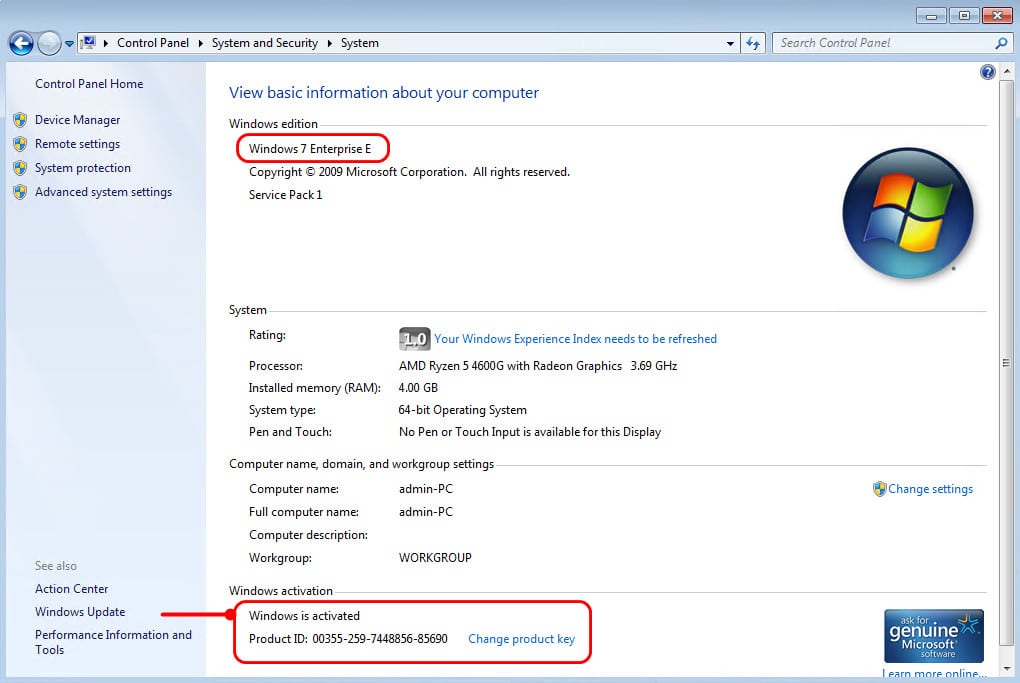Viewport: 1020px width, 683px height.
Task: Click the Full computer name admin-PC value
Action: coord(425,512)
